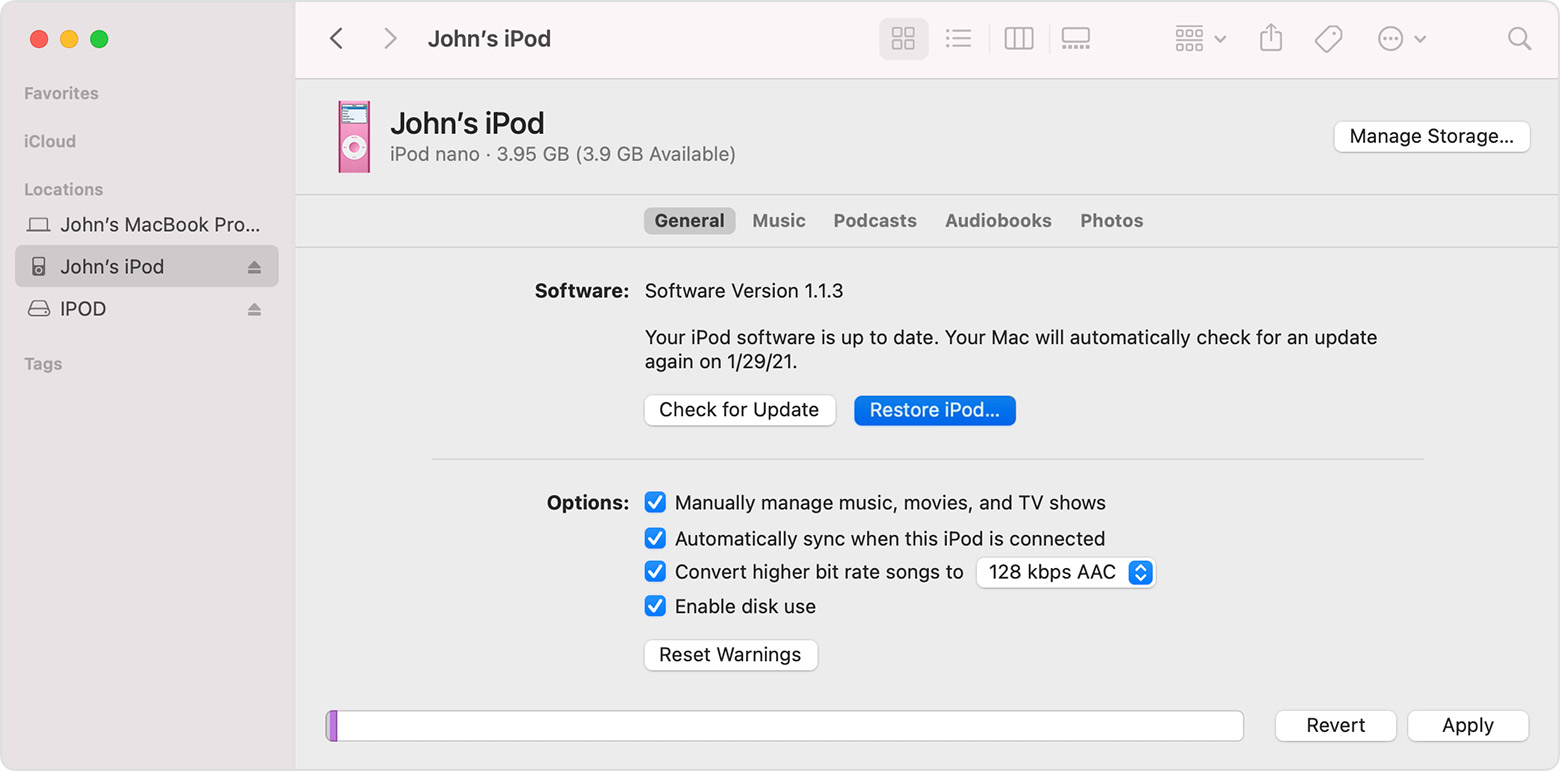
Task: Open the search magnifier
Action: [1519, 39]
